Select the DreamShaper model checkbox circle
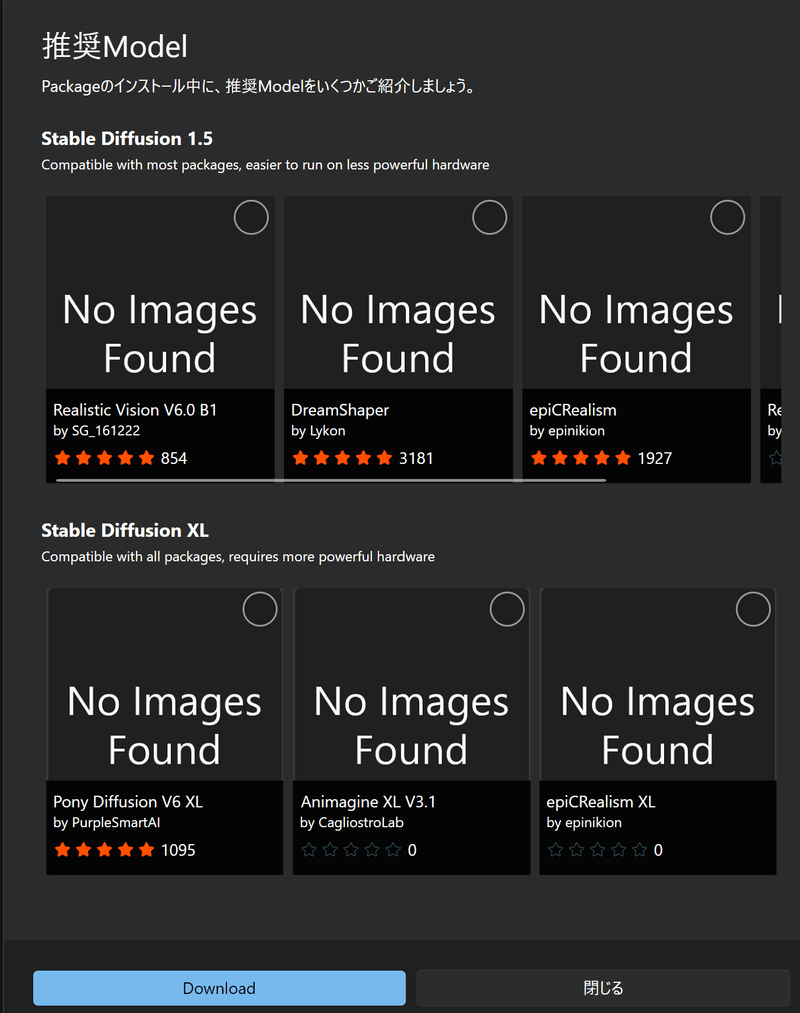 pos(489,218)
